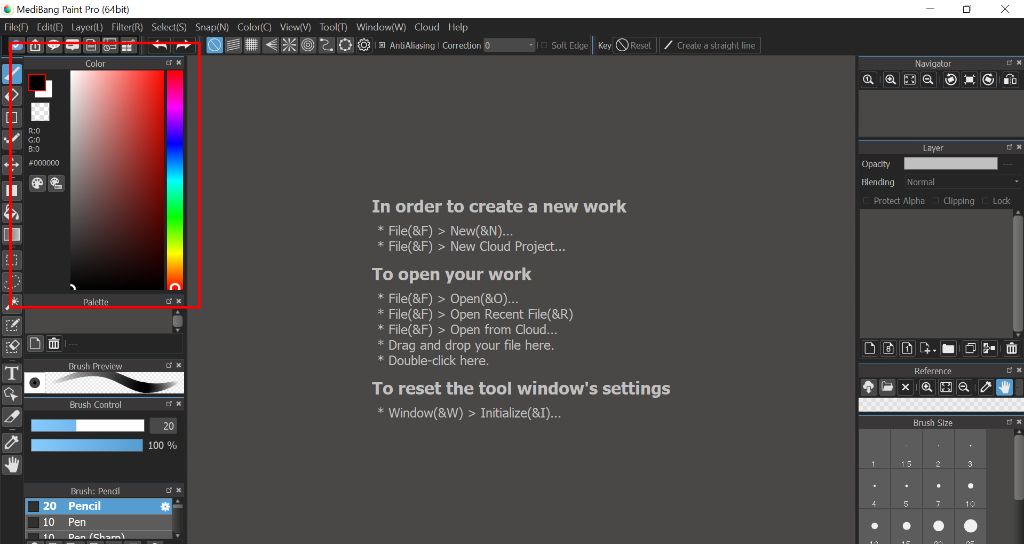Select the Gradient tool

click(12, 234)
